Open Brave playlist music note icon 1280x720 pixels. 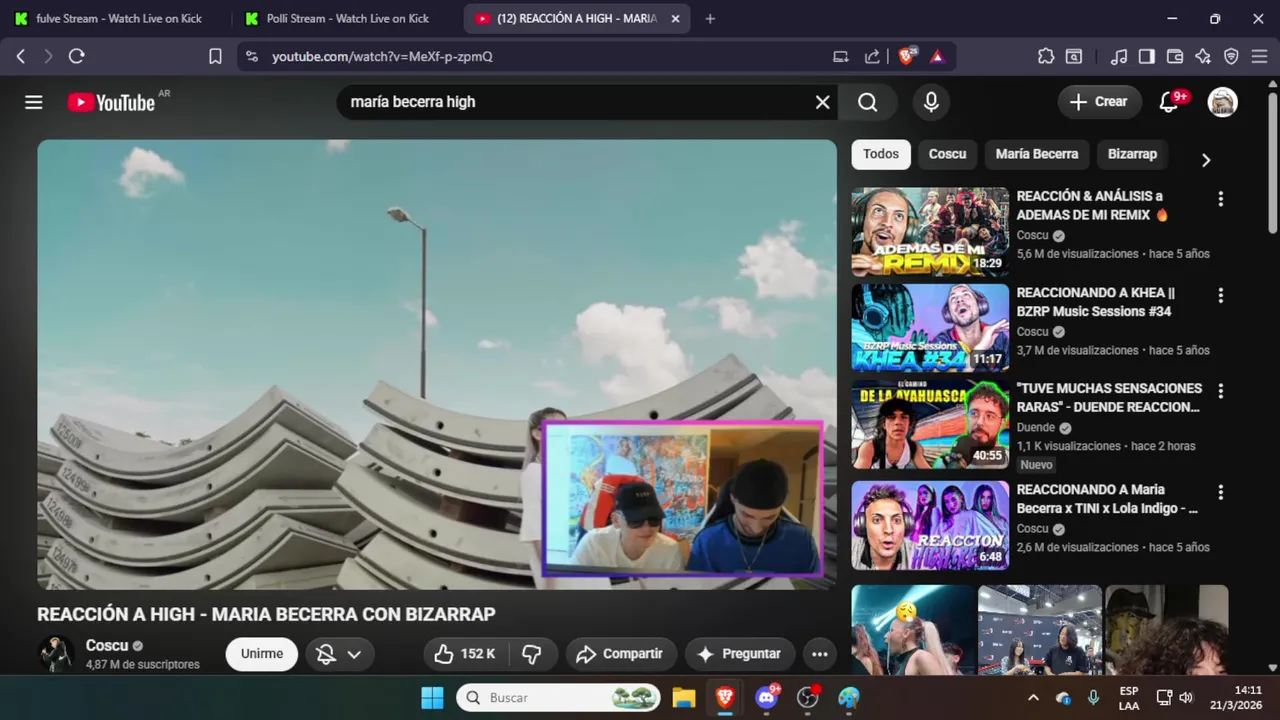tap(1119, 56)
